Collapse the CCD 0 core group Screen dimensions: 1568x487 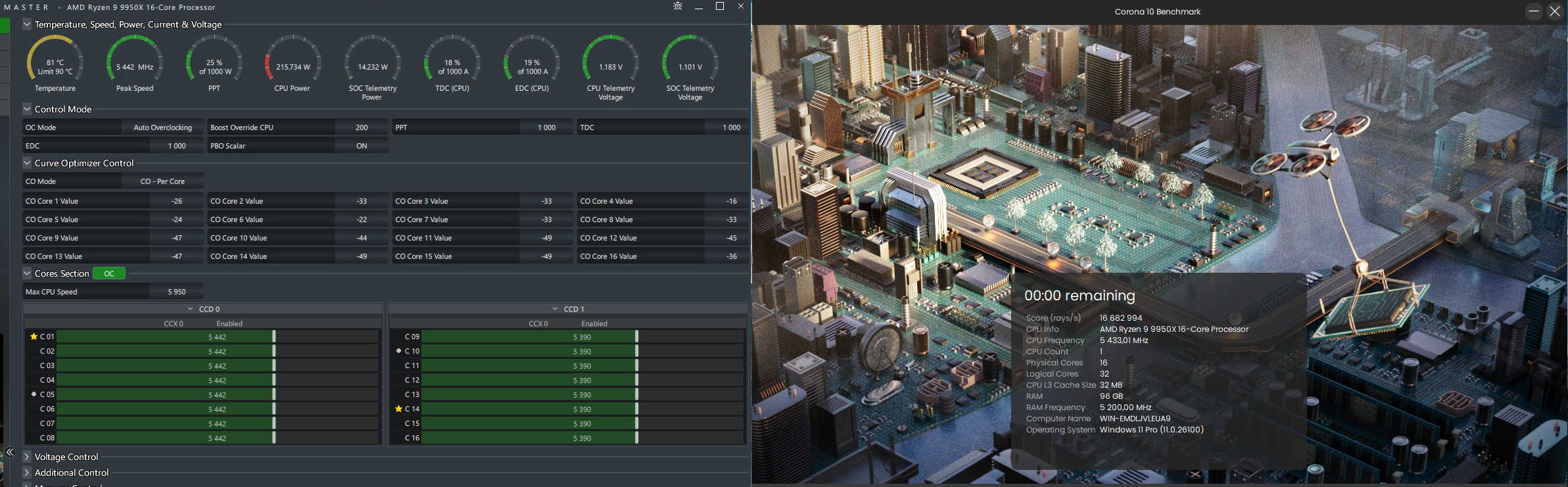click(191, 309)
